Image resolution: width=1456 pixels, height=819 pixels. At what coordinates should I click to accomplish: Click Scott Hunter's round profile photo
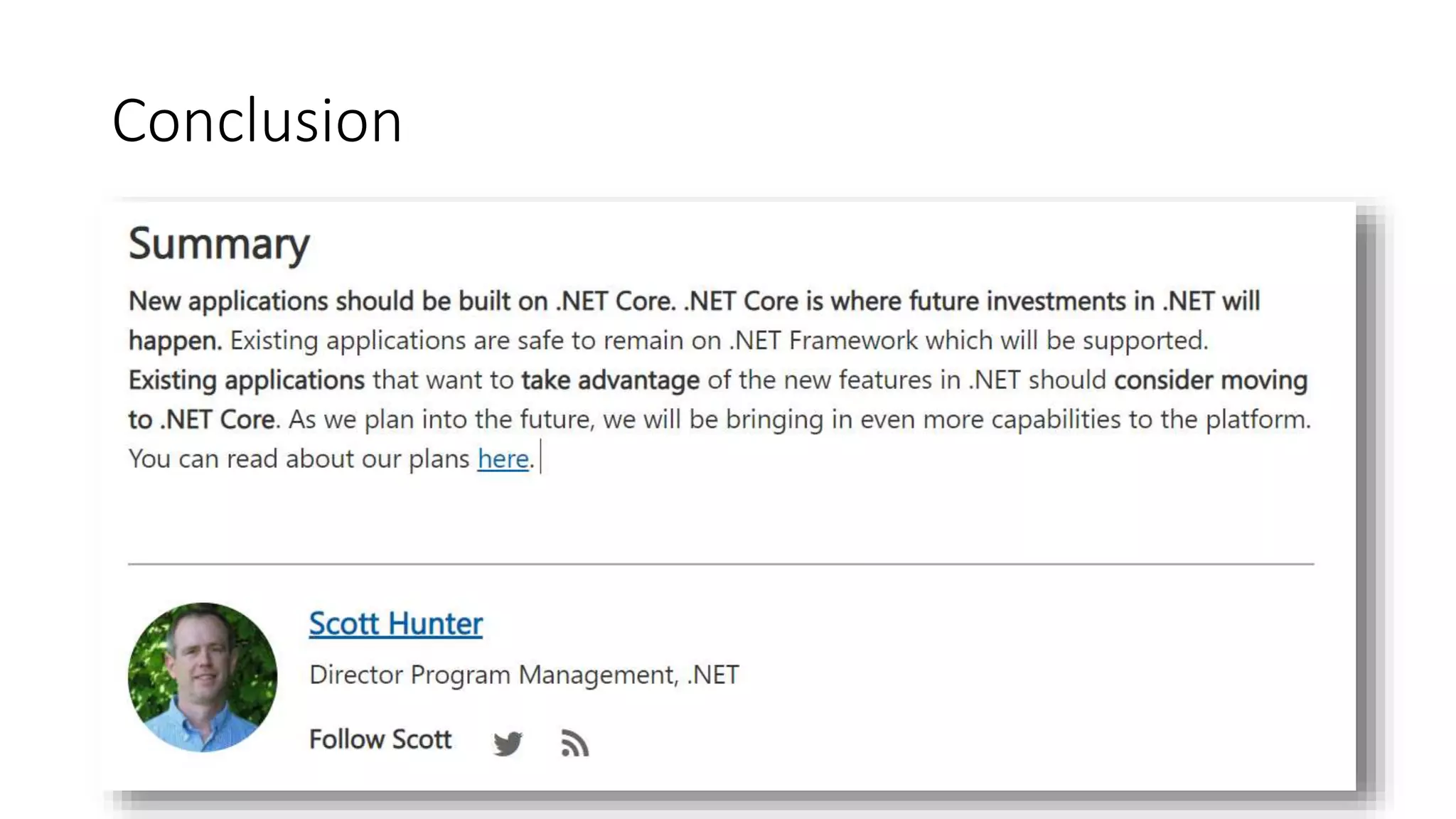(x=203, y=677)
